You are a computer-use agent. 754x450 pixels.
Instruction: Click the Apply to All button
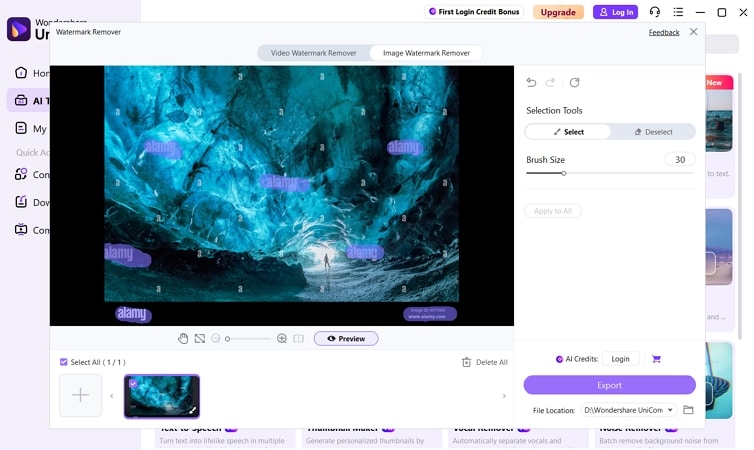point(553,211)
